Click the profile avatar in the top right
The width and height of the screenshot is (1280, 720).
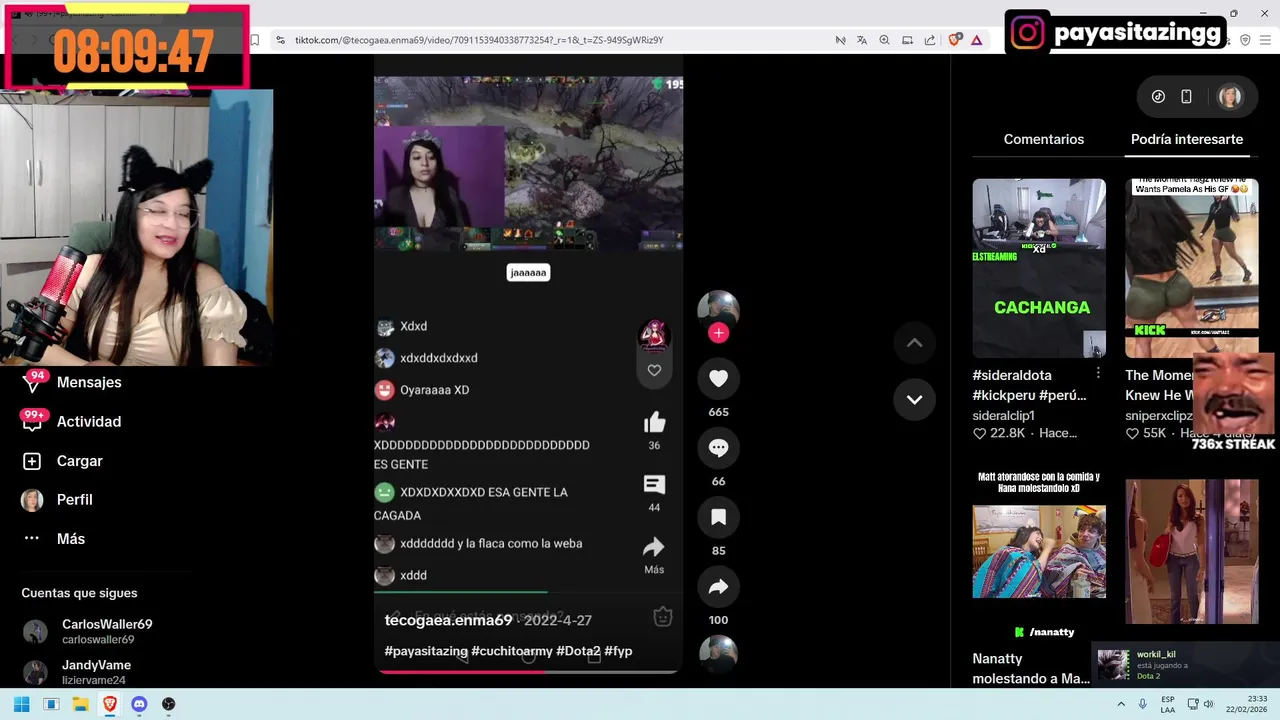[1229, 97]
